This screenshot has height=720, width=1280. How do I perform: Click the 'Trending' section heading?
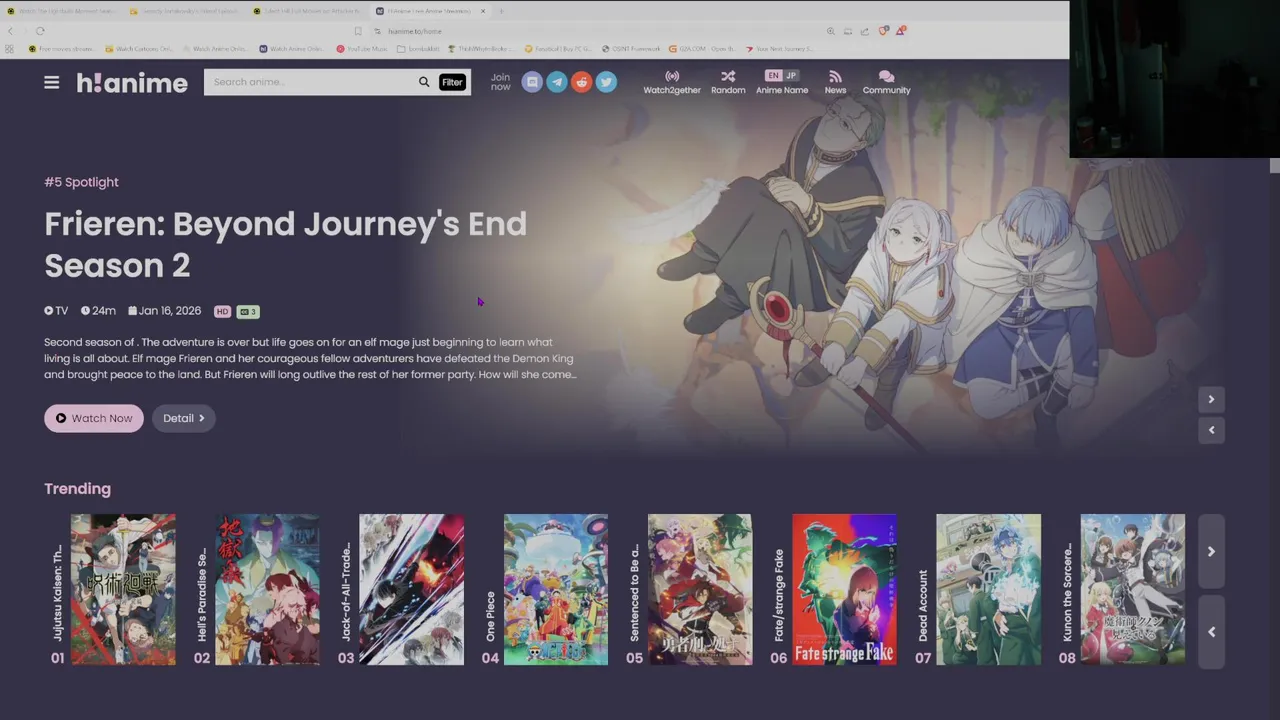77,489
